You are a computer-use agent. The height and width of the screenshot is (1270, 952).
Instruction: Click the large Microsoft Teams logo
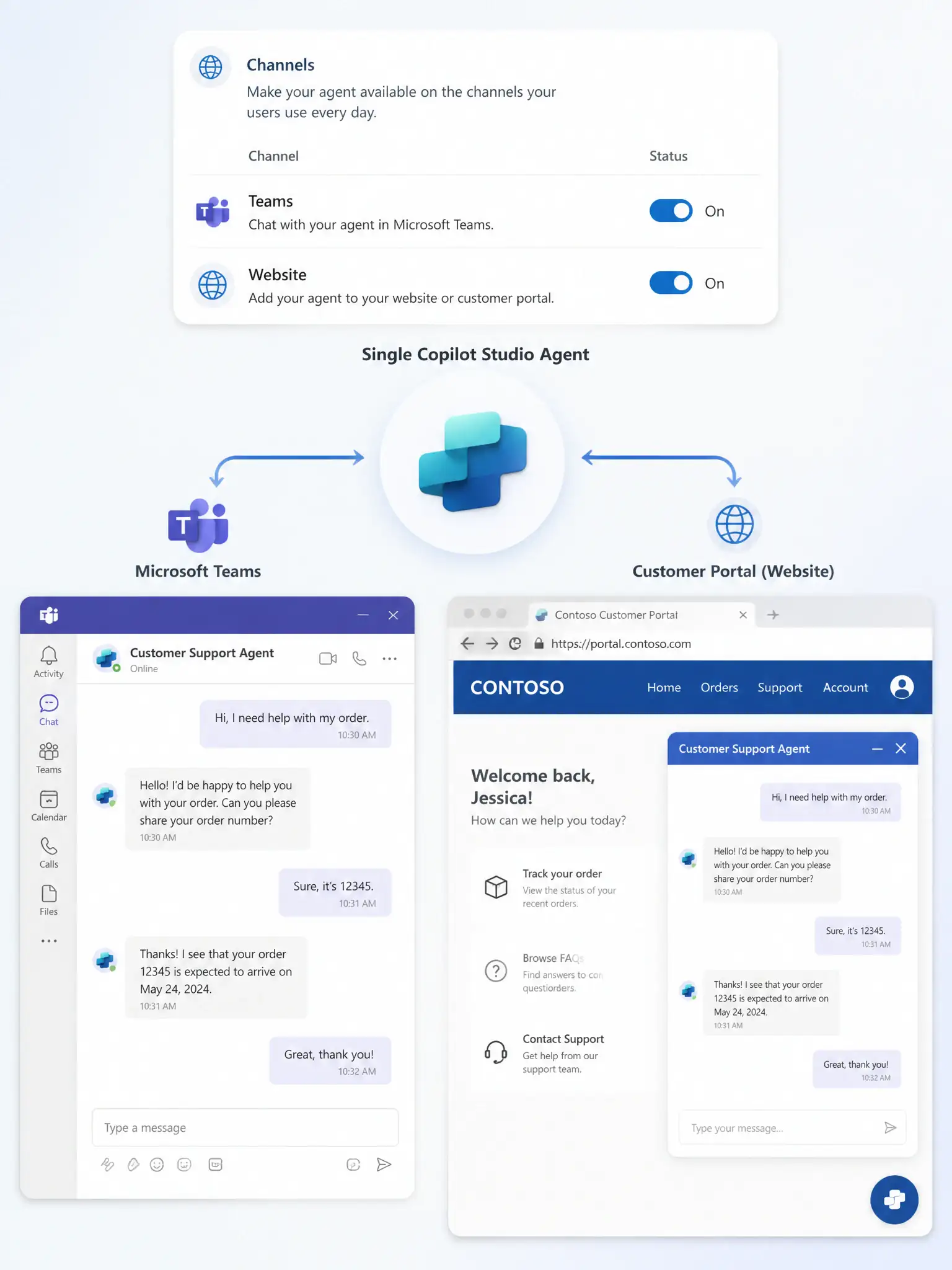[198, 525]
